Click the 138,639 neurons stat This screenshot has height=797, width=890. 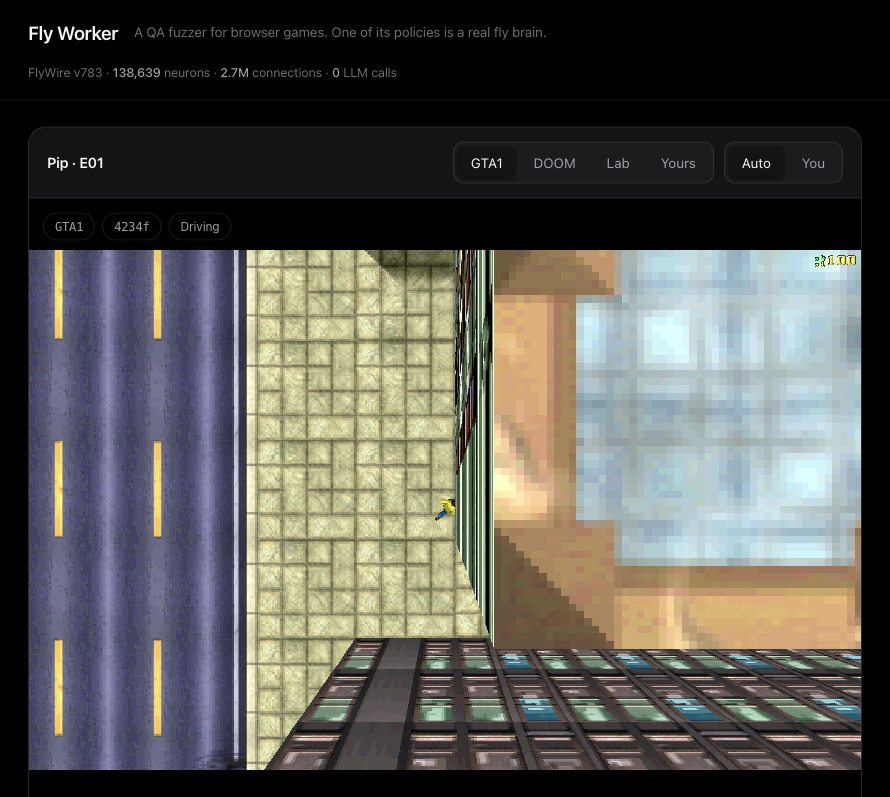tap(161, 73)
